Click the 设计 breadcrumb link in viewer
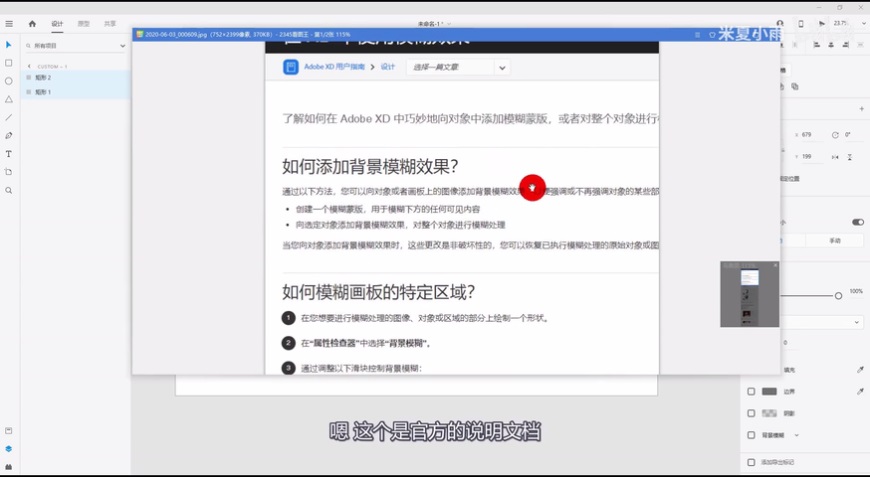Image resolution: width=870 pixels, height=477 pixels. (387, 67)
